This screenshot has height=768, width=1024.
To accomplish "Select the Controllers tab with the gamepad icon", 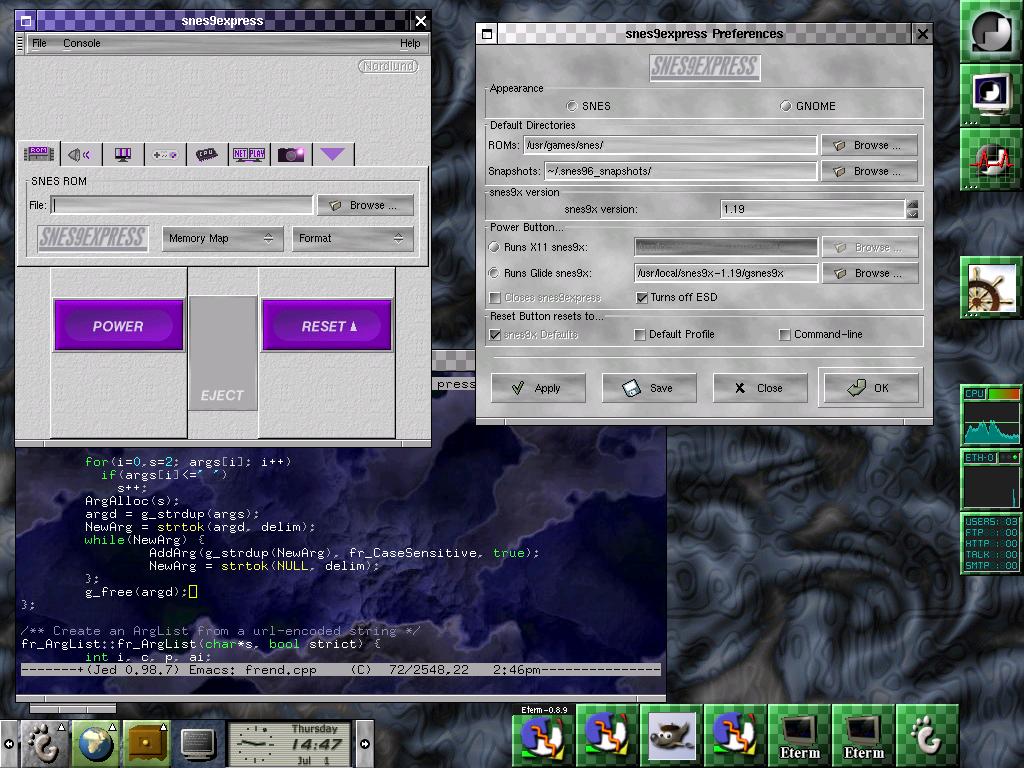I will pos(165,155).
